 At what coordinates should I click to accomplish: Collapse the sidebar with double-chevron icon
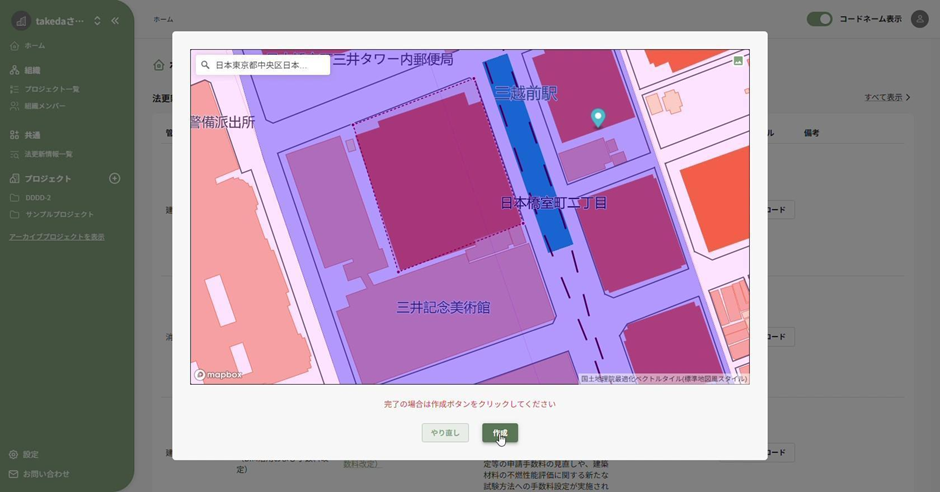tap(115, 20)
